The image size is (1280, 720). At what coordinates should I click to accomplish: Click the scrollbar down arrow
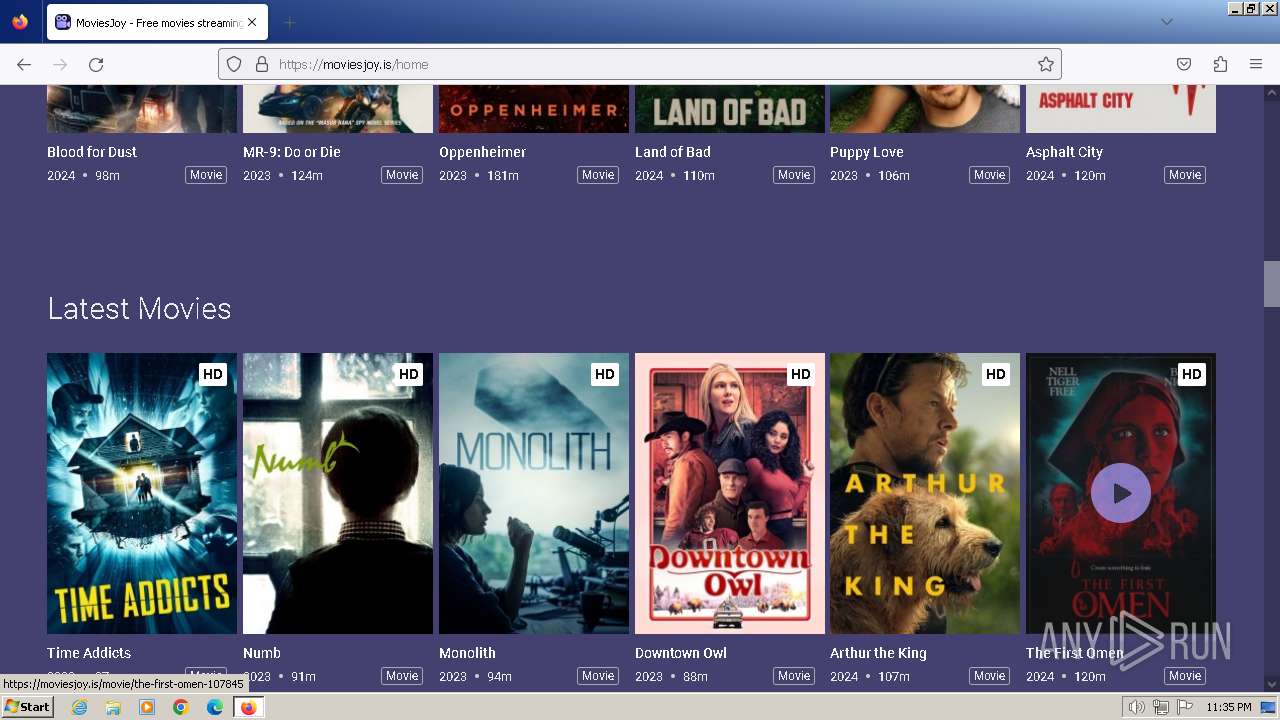pos(1271,684)
